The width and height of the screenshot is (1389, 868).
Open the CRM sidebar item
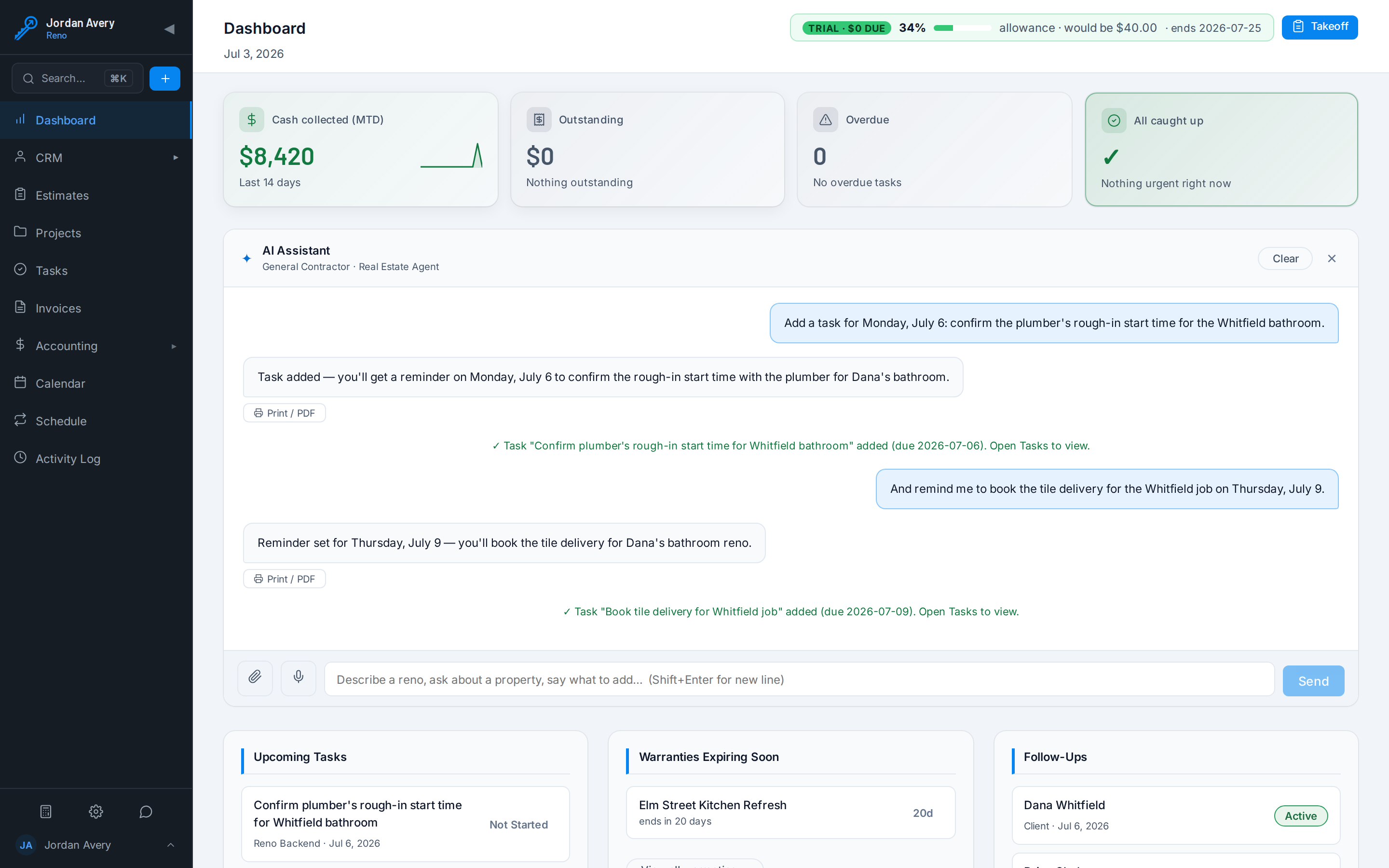pos(95,158)
